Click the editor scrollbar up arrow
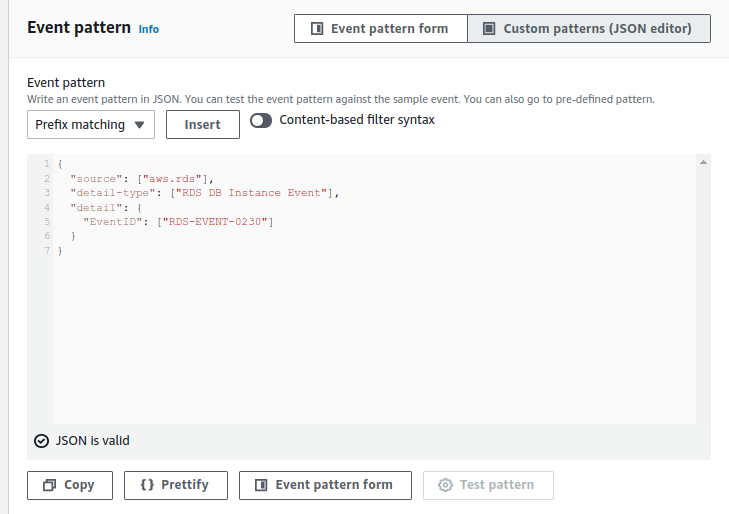This screenshot has height=514, width=729. 703,162
